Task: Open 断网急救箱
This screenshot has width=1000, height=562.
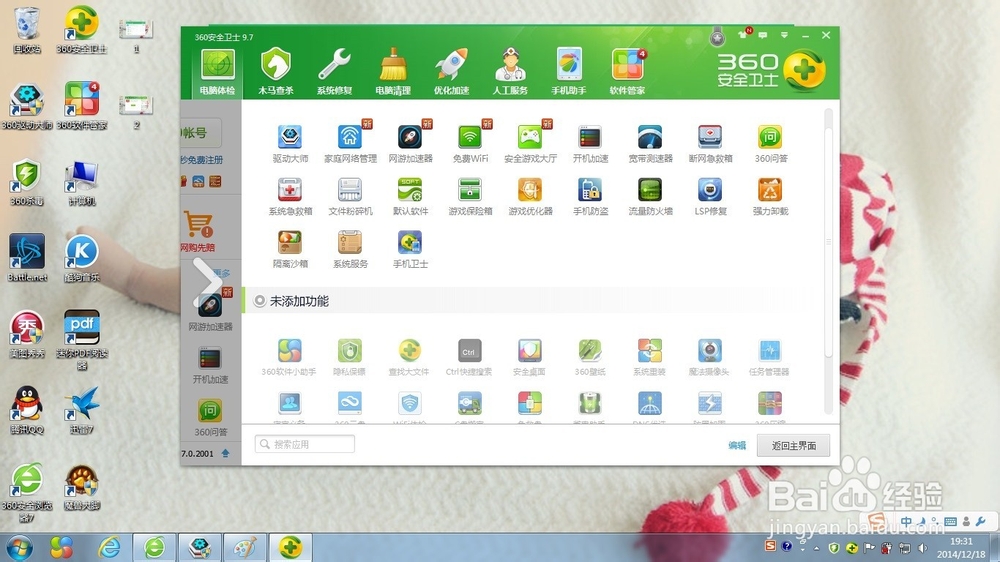Action: [710, 144]
